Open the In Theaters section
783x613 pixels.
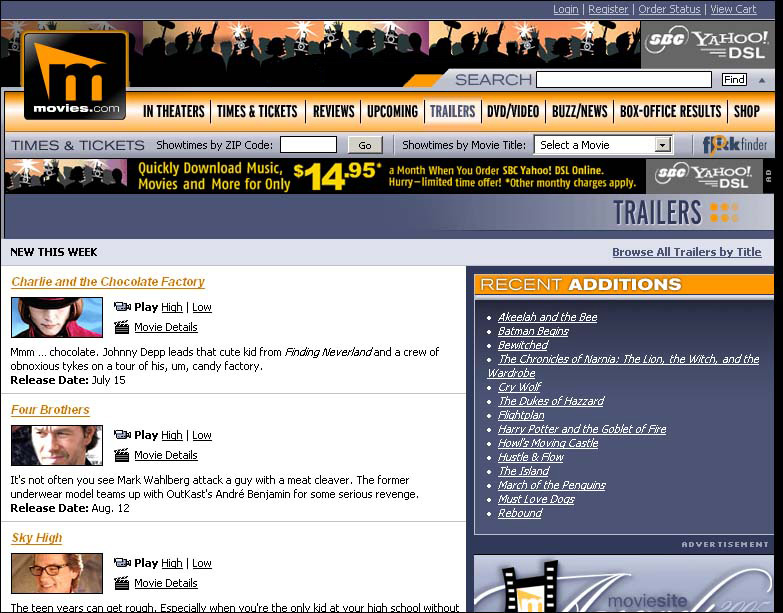click(173, 111)
